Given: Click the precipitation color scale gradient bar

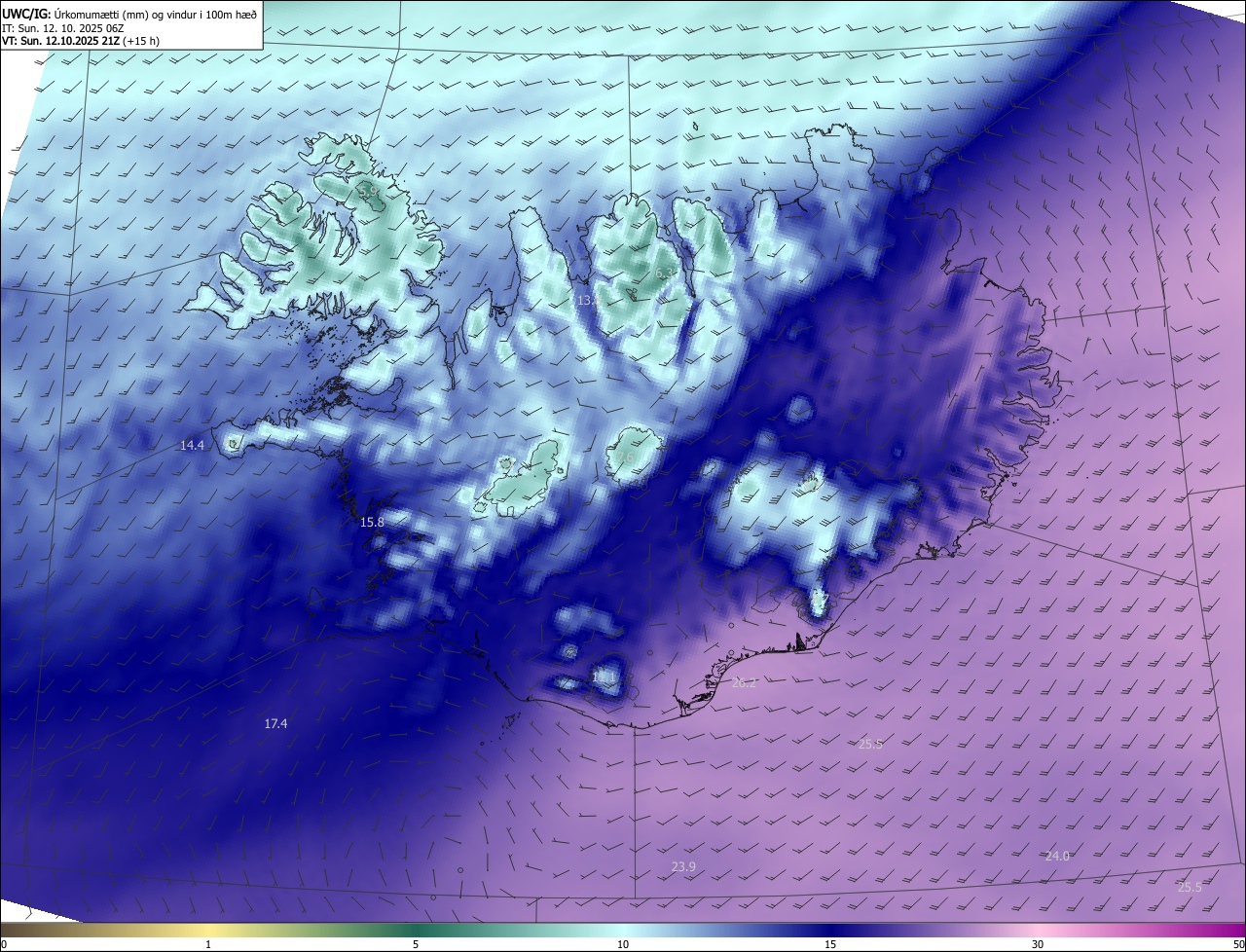Looking at the screenshot, I should 623,930.
